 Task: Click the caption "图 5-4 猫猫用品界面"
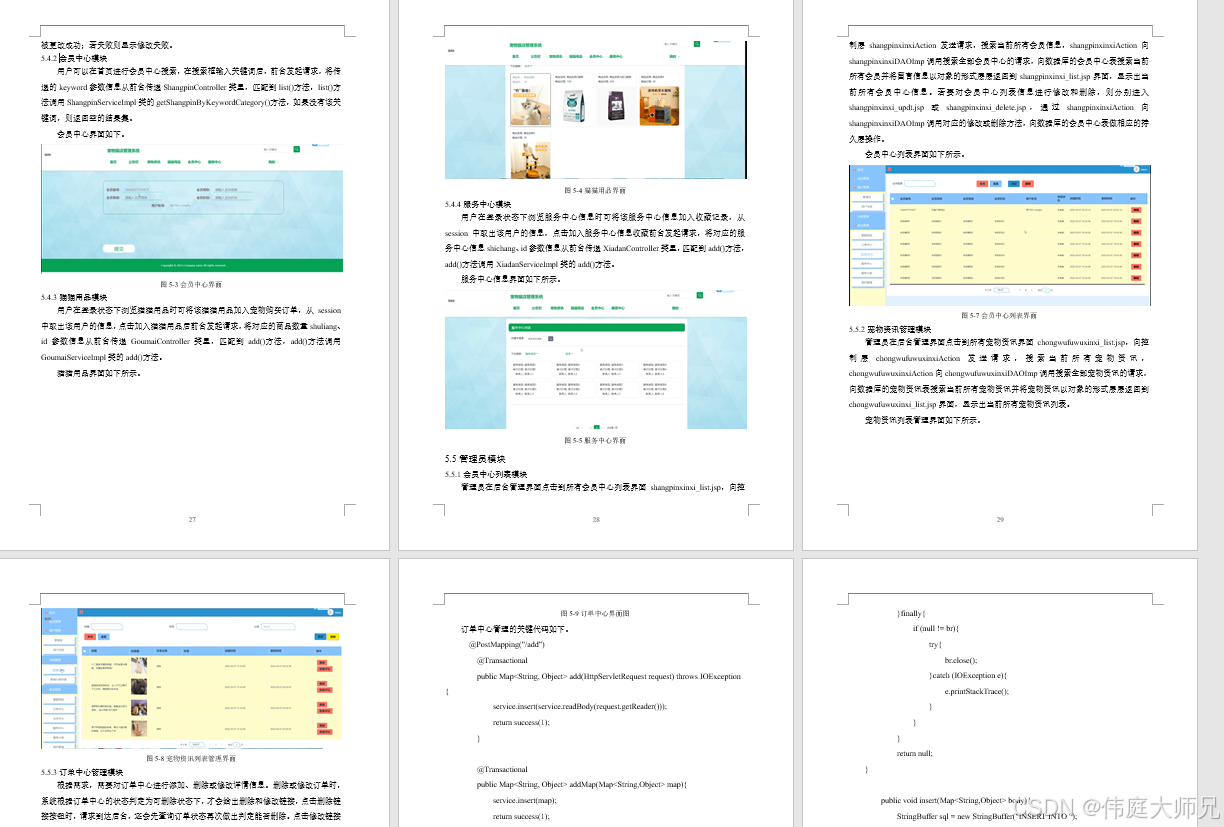click(596, 189)
